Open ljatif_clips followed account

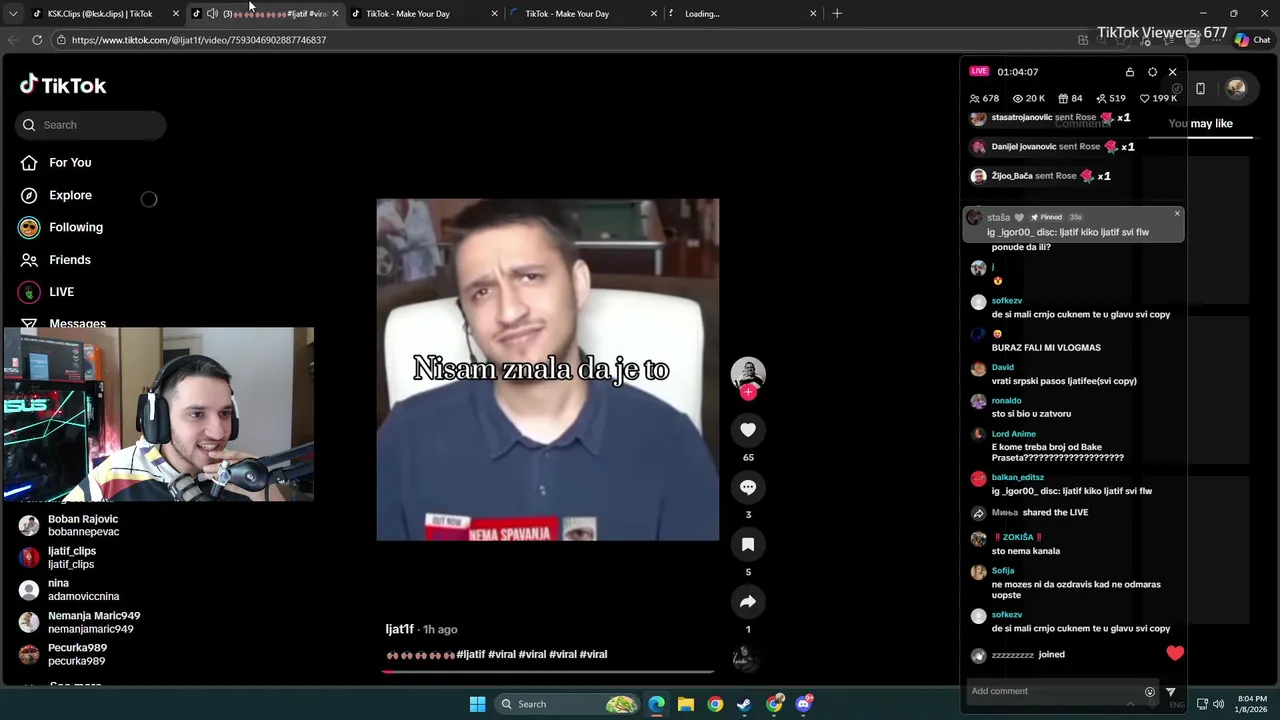tap(58, 557)
